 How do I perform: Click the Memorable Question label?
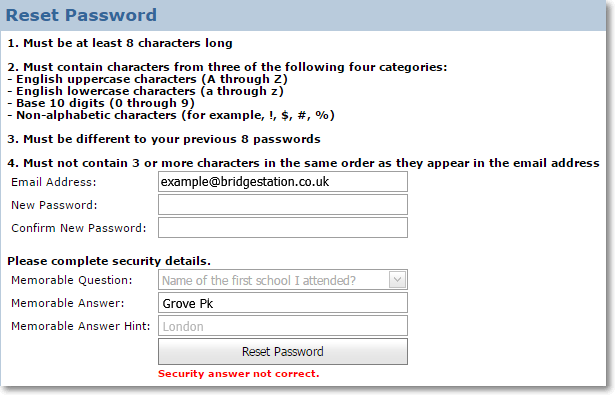72,280
